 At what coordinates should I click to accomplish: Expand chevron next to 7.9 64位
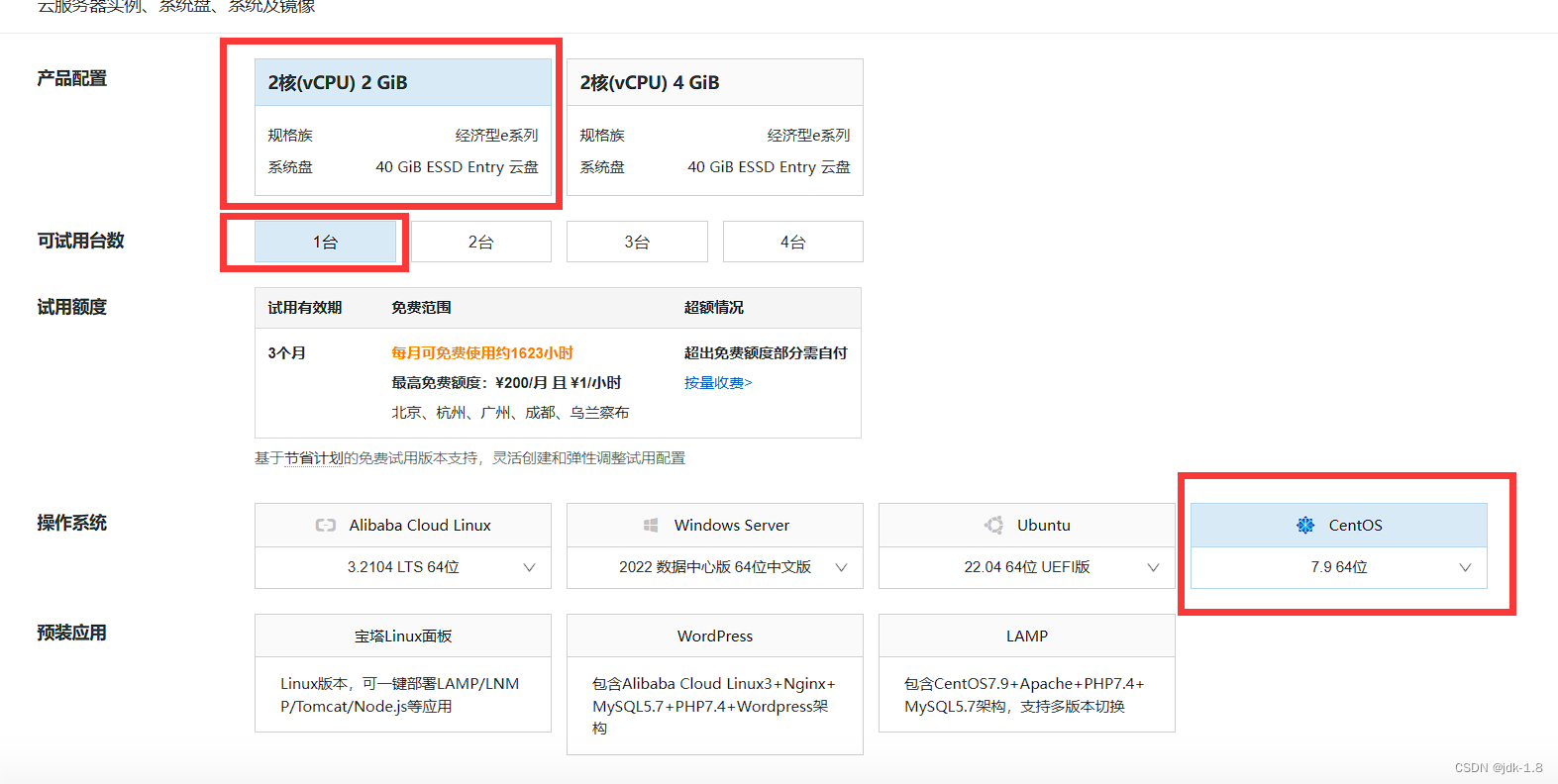click(1465, 567)
